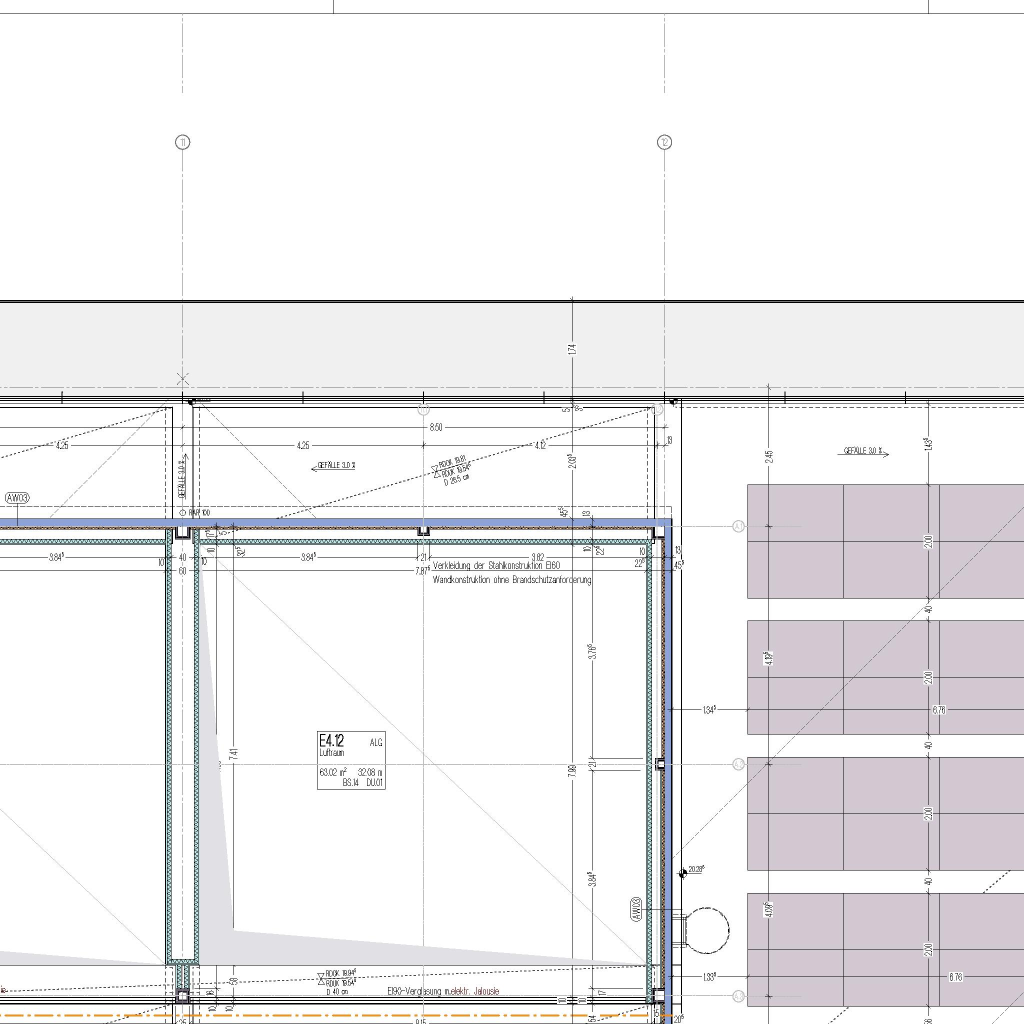The image size is (1024, 1024).
Task: Select the 4.12 dimension text
Action: [540, 445]
